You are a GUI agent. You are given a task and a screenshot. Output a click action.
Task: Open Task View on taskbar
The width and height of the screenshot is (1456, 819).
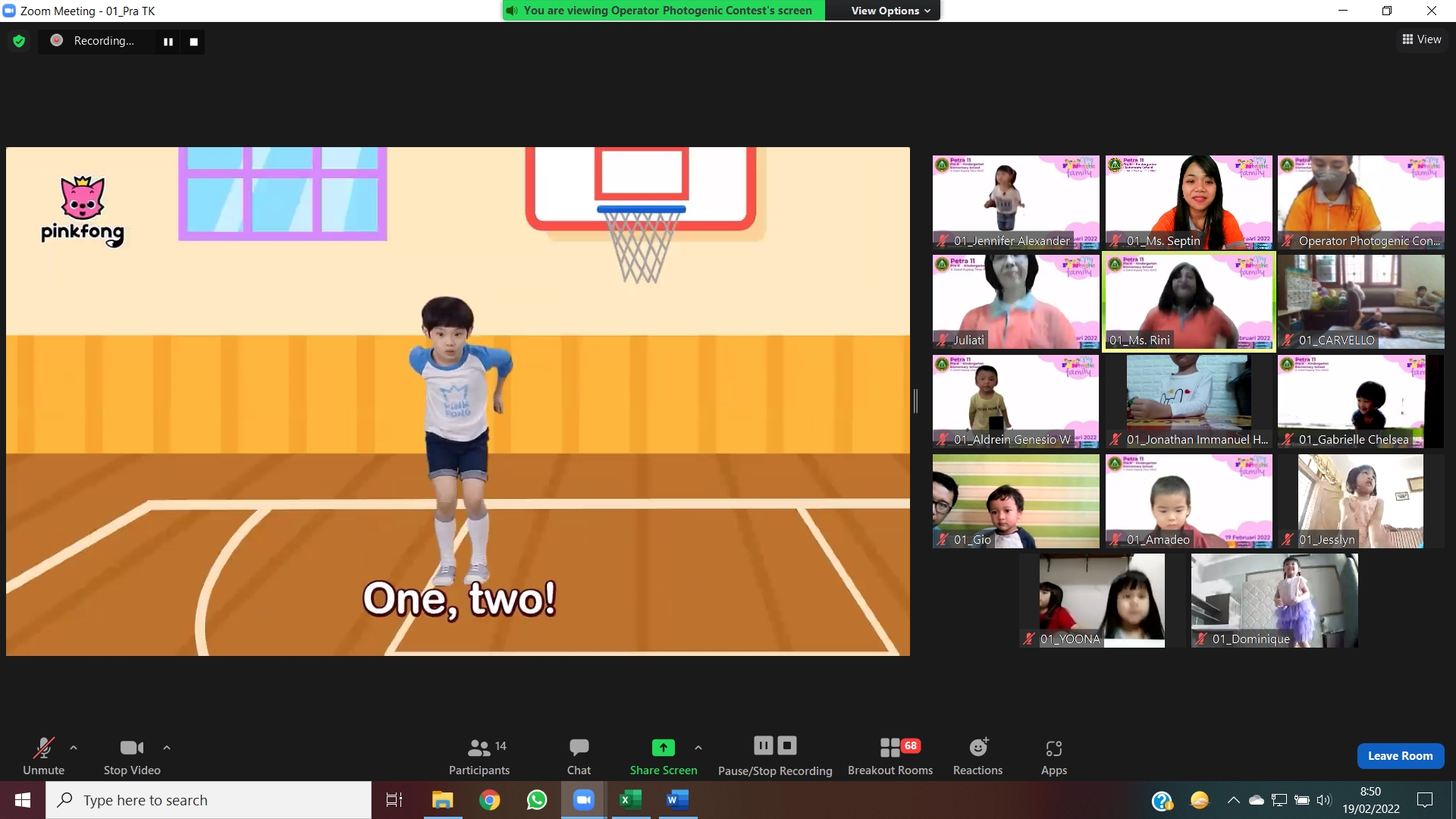(x=394, y=800)
